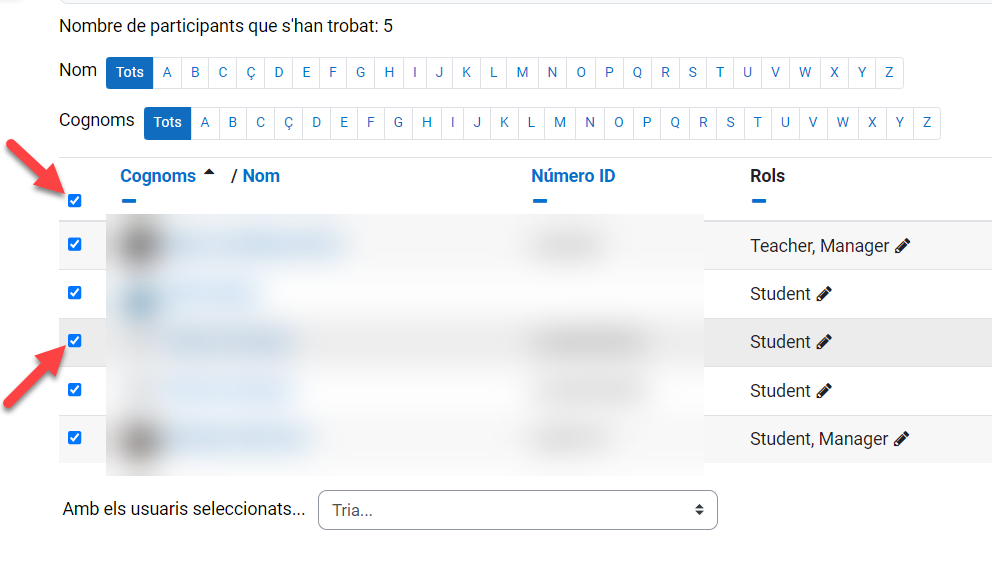Click the sort arrow beside Cognoms

tap(209, 173)
